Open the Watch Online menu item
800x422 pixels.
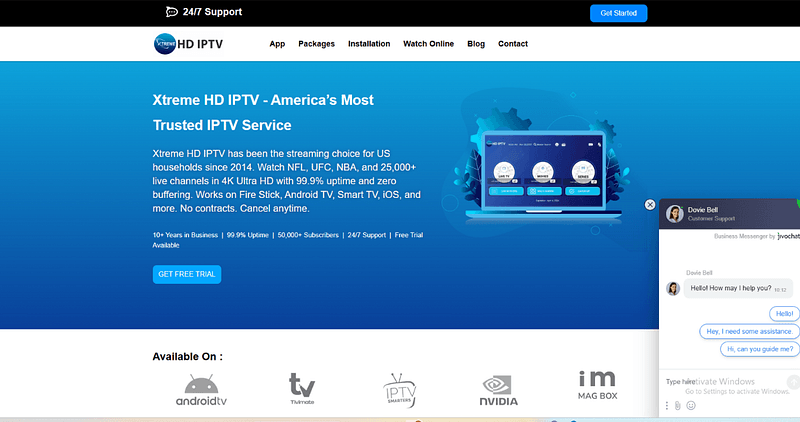pyautogui.click(x=429, y=44)
